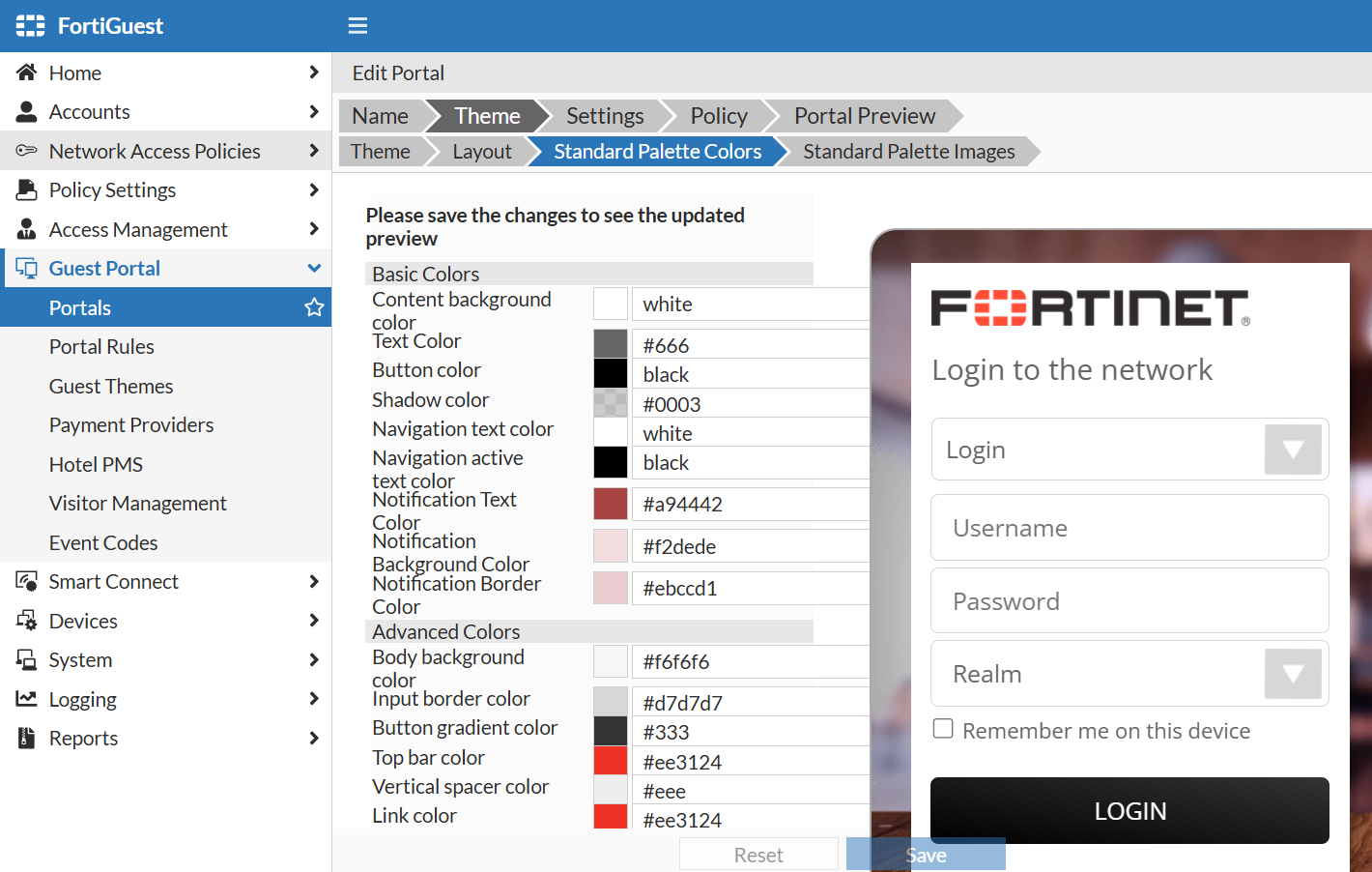Click the Username field in the preview

point(1129,527)
